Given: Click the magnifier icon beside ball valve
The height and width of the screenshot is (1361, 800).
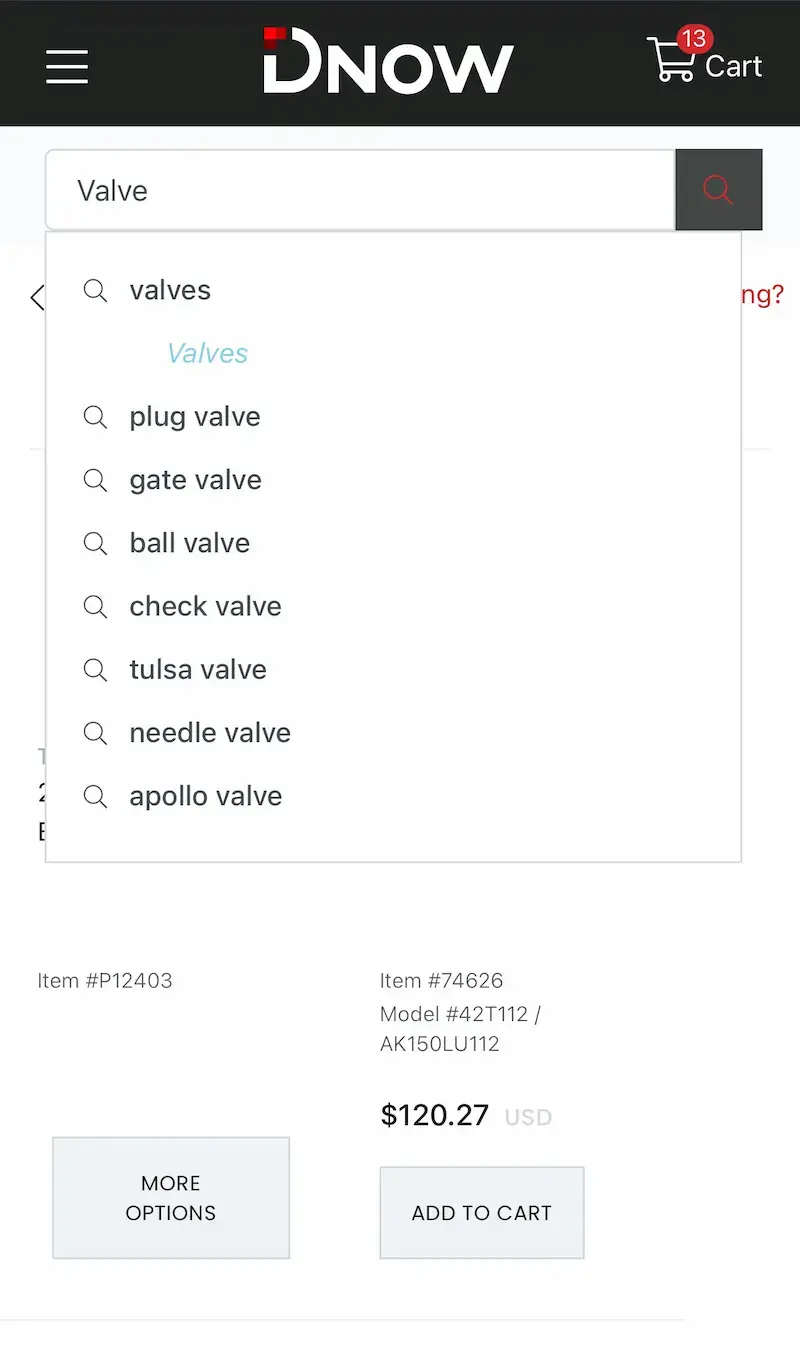Looking at the screenshot, I should click(95, 543).
